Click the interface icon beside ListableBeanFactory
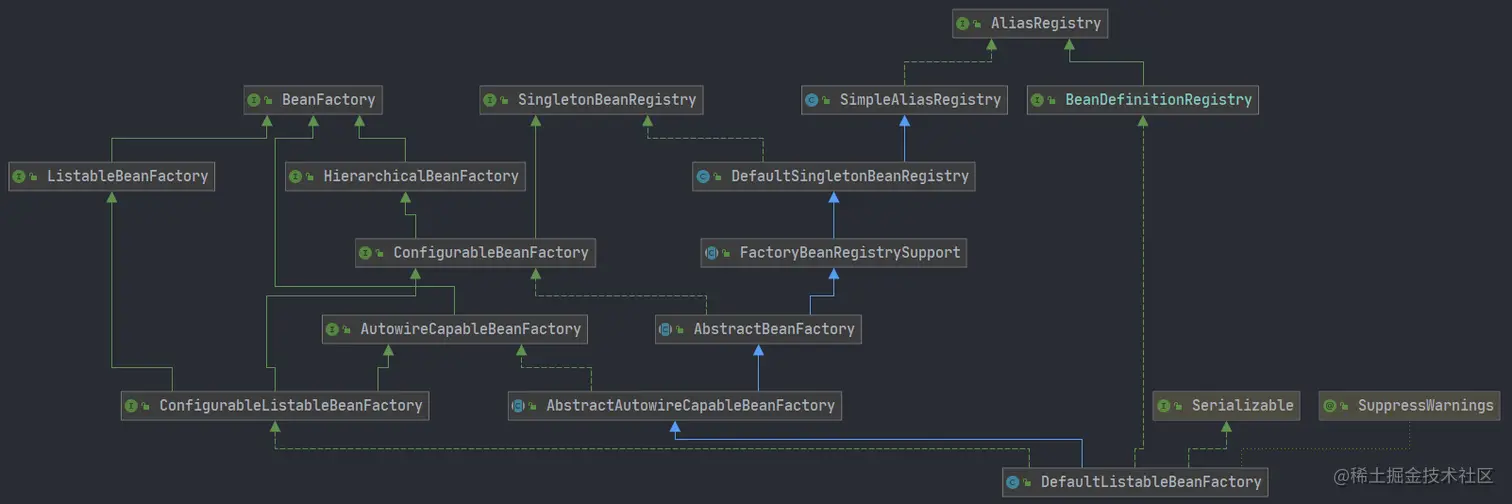Screen dimensions: 1512x504 click(x=19, y=177)
